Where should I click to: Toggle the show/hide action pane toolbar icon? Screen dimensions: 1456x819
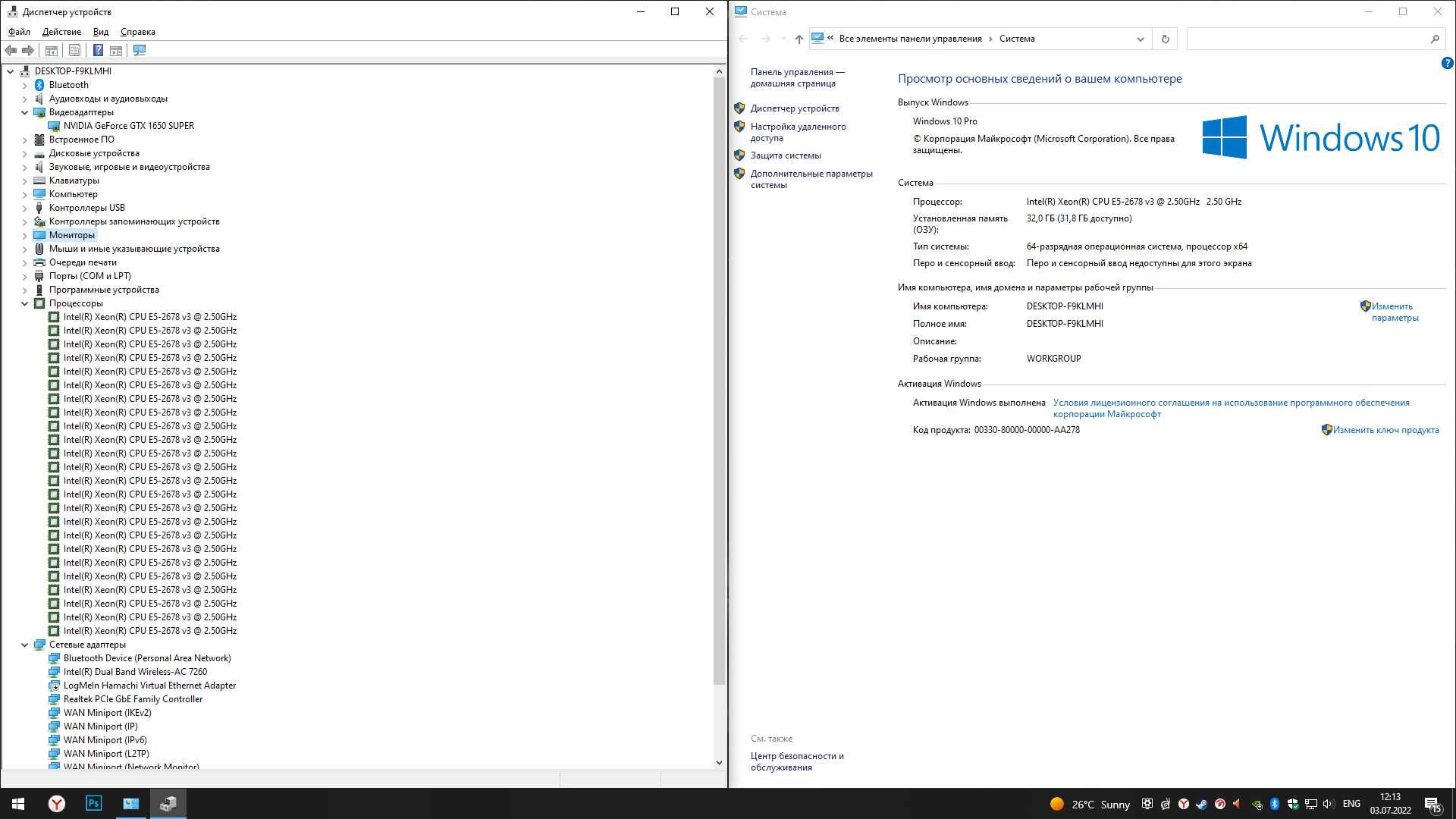(x=116, y=51)
